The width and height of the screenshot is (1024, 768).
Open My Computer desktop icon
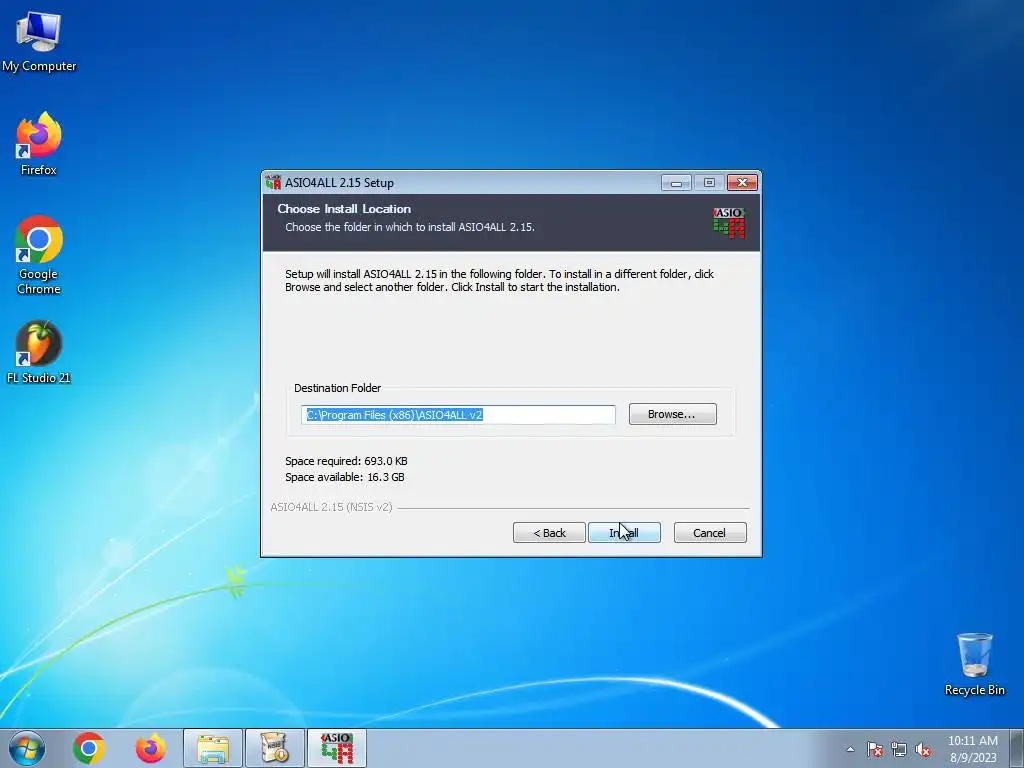point(39,41)
